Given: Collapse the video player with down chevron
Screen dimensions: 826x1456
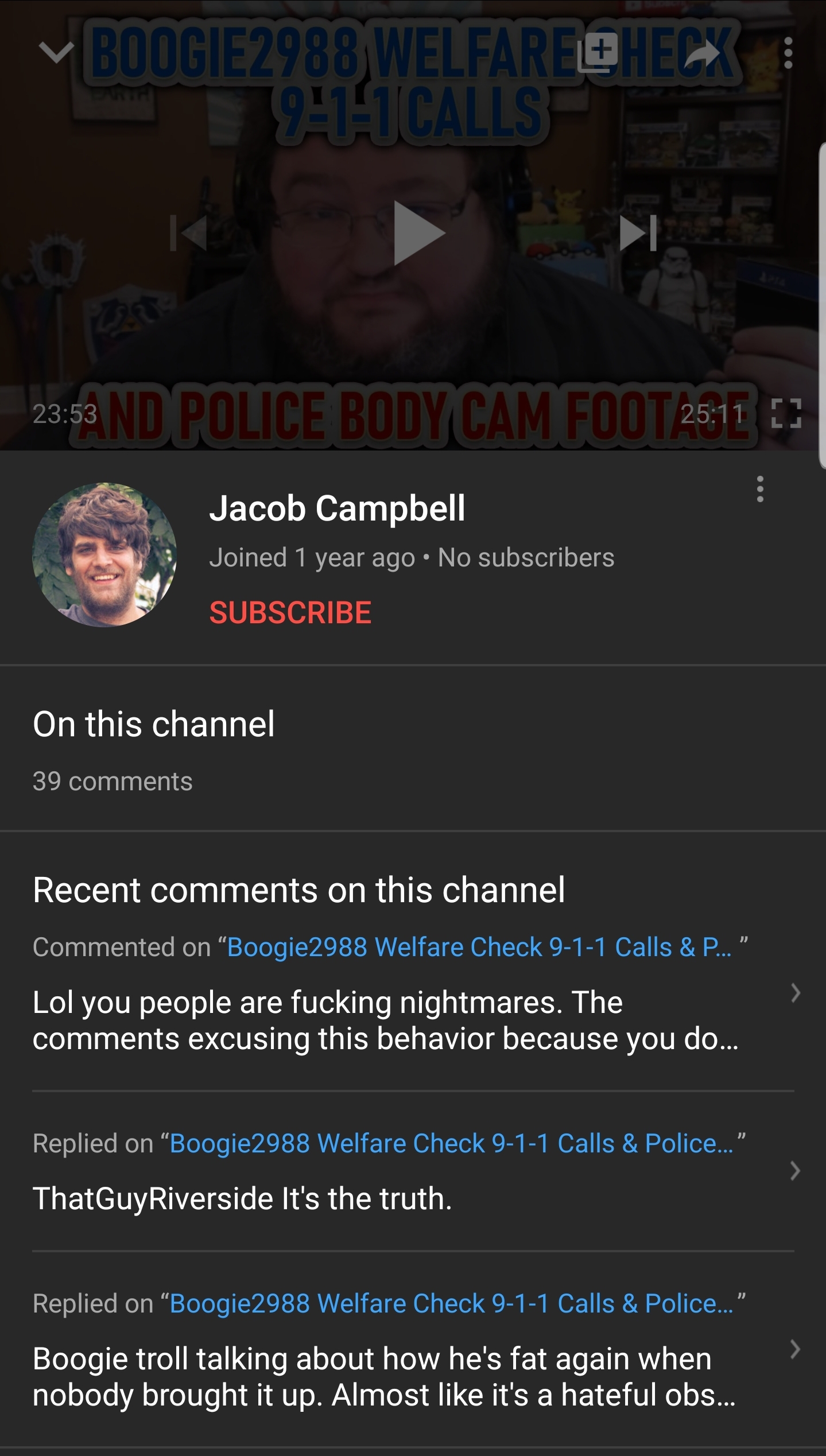Looking at the screenshot, I should click(56, 53).
